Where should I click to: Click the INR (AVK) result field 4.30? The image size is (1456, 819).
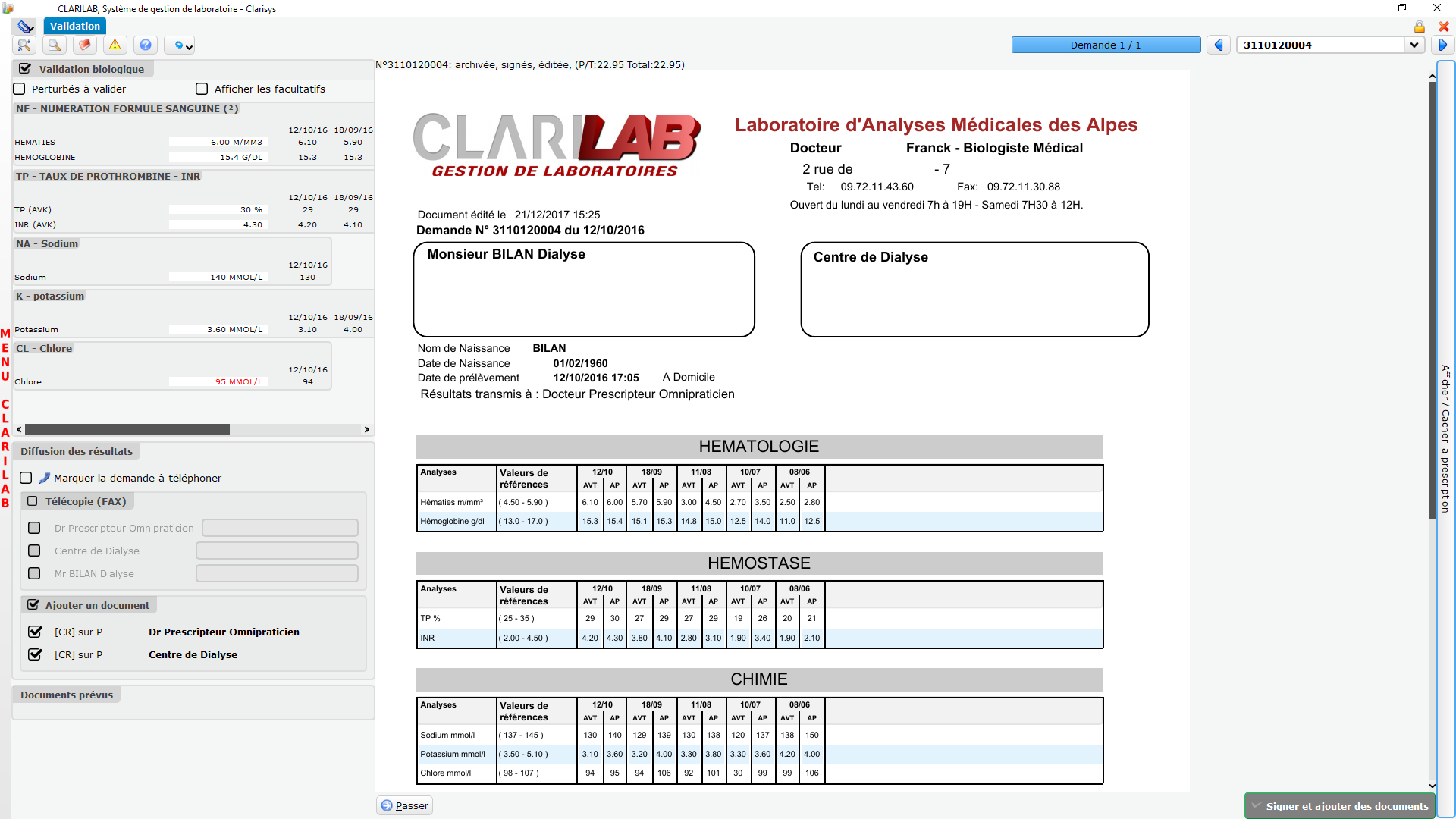pos(218,224)
